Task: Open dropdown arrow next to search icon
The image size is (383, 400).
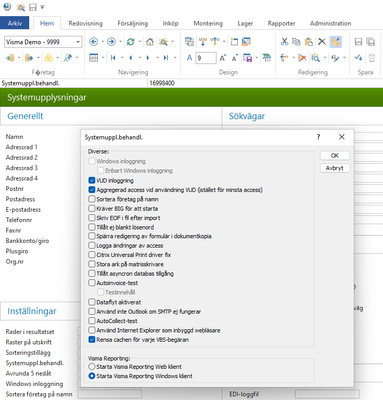Action: coord(173,42)
